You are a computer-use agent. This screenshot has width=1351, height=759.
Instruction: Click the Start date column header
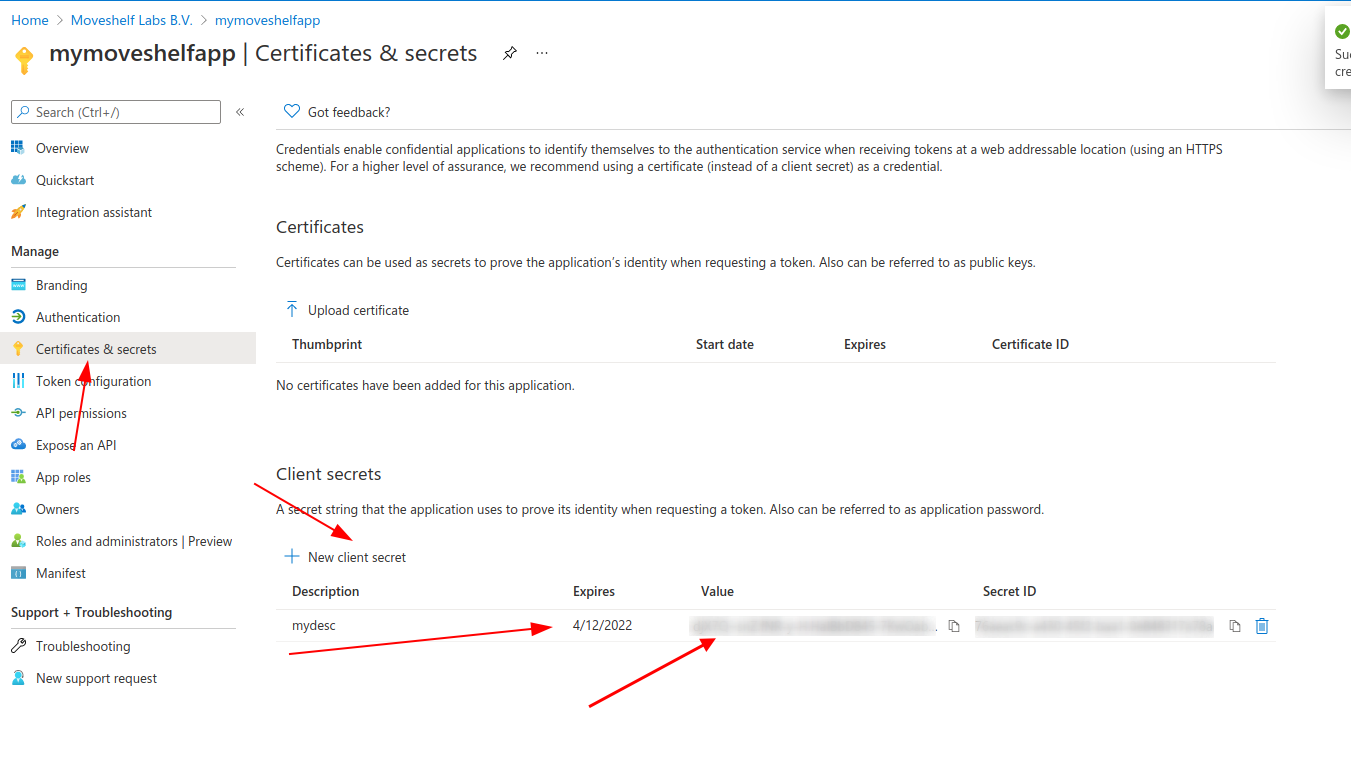tap(725, 344)
